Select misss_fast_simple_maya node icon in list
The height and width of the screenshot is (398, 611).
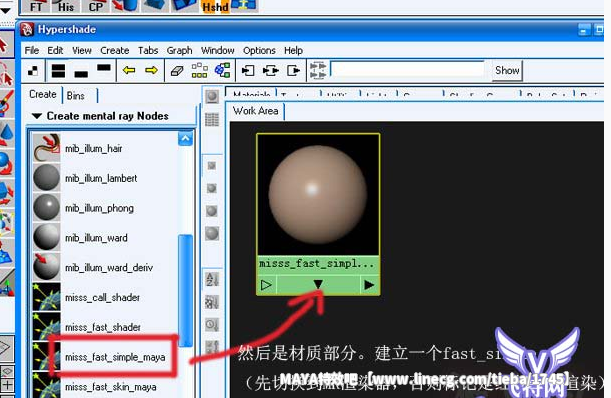(x=46, y=356)
